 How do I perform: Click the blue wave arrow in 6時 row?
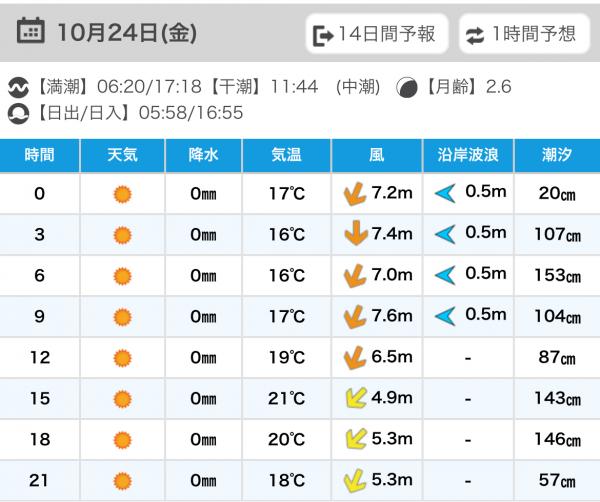pos(445,275)
